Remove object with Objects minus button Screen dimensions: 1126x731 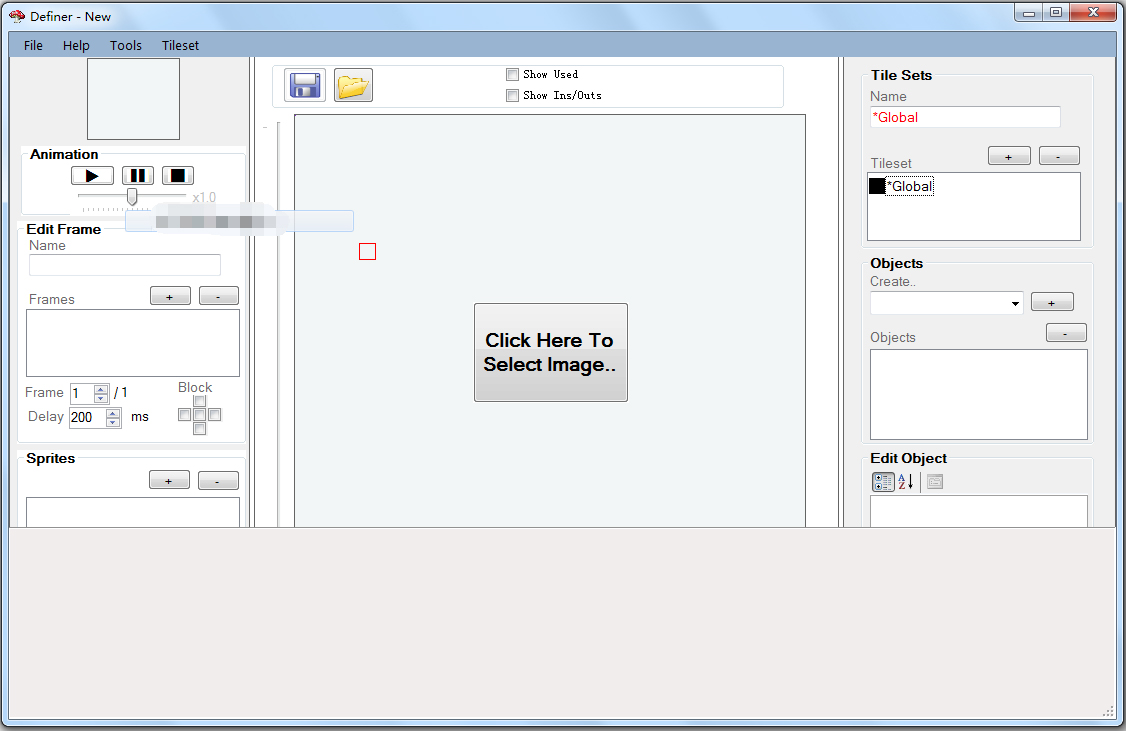click(x=1066, y=333)
